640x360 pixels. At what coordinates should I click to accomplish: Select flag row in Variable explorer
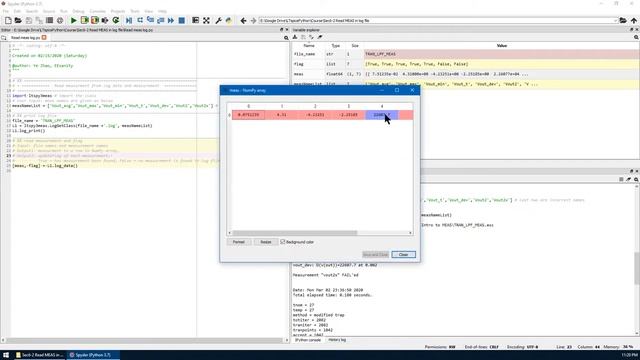click(465, 64)
